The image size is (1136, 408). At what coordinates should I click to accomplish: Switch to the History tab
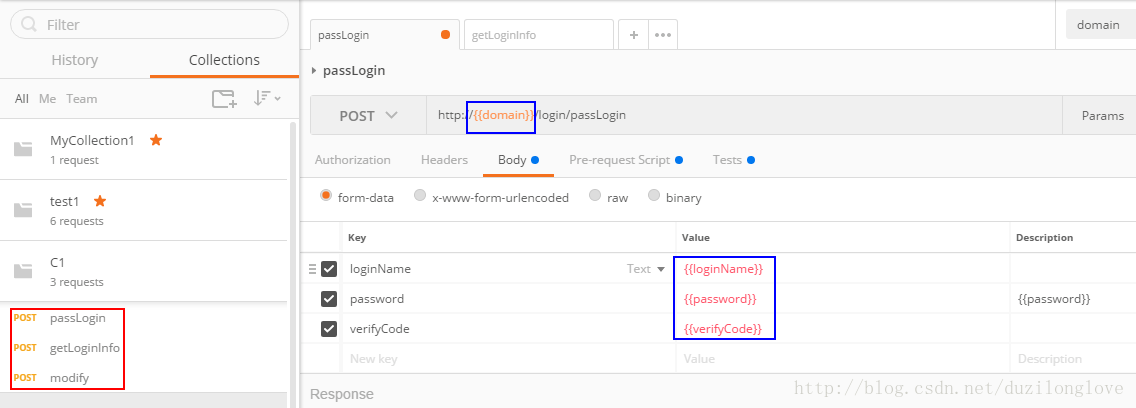[75, 60]
